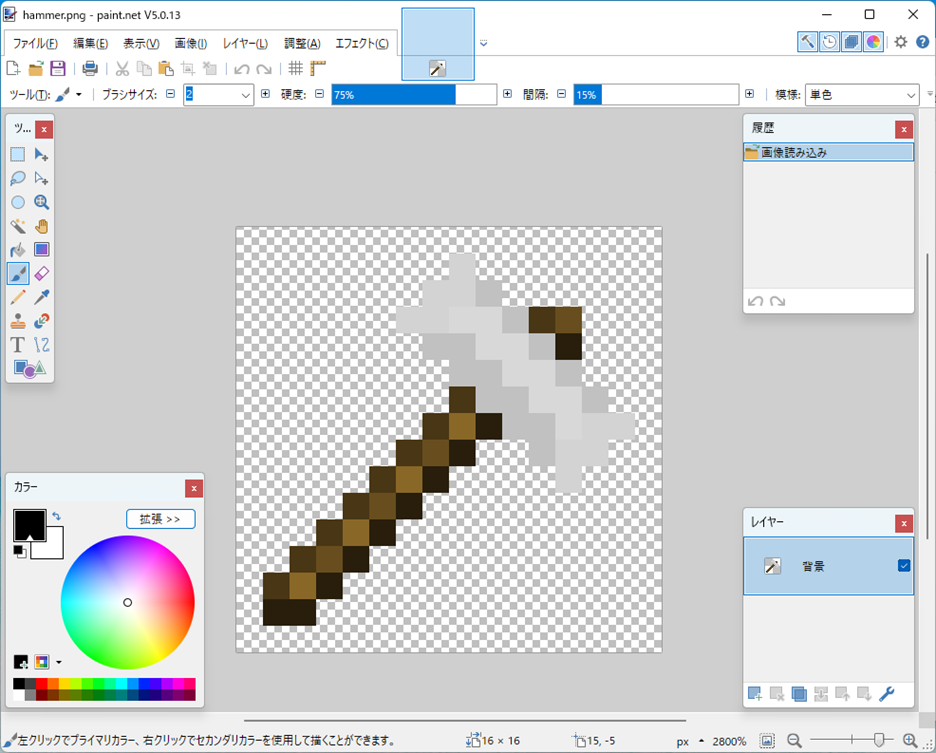Expand the tool chooser dropdown arrow
The height and width of the screenshot is (753, 936).
[79, 95]
